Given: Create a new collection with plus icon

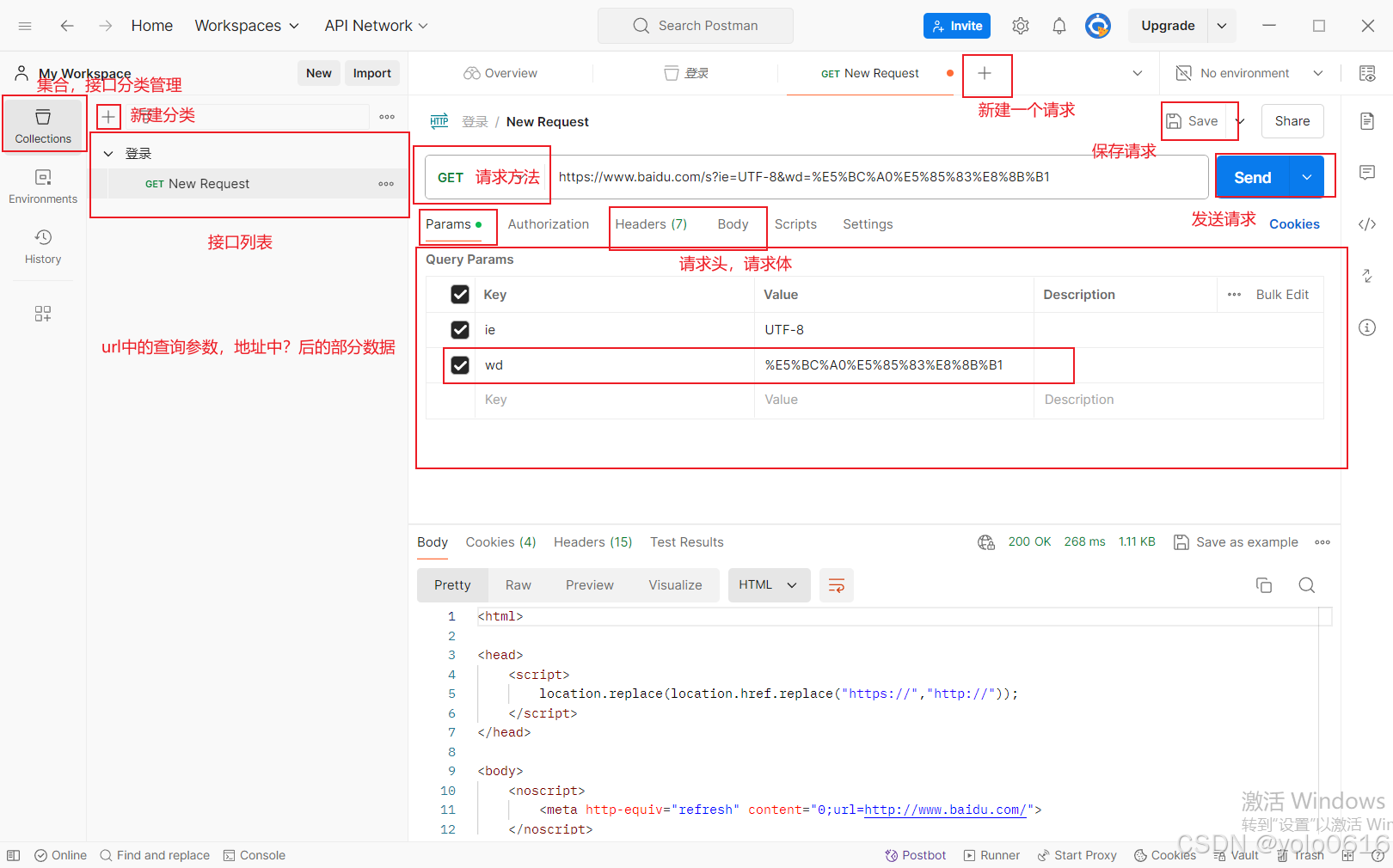Looking at the screenshot, I should tap(108, 117).
